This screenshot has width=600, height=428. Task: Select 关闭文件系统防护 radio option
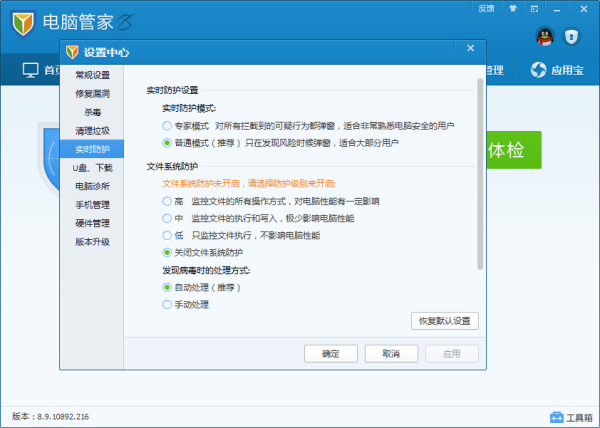pos(167,252)
